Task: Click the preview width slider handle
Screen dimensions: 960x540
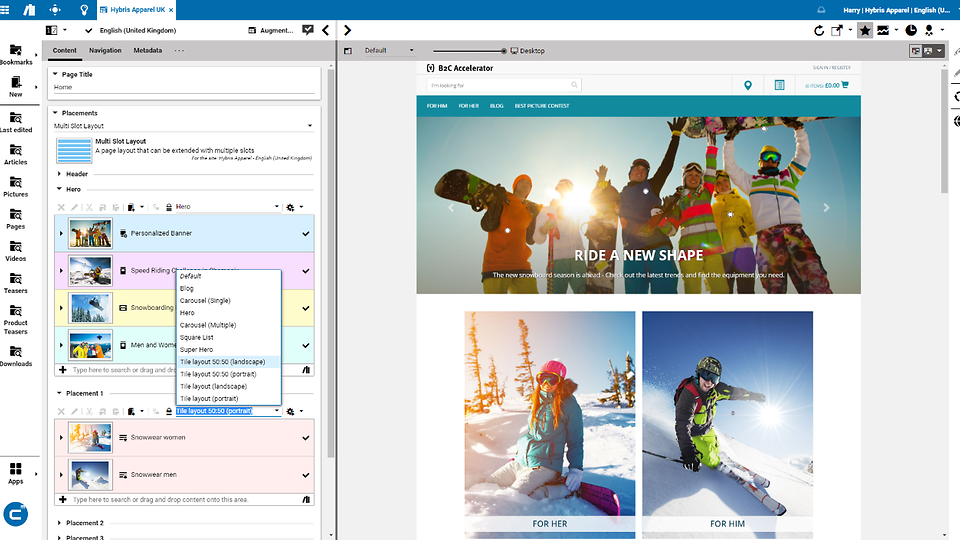Action: [x=504, y=51]
